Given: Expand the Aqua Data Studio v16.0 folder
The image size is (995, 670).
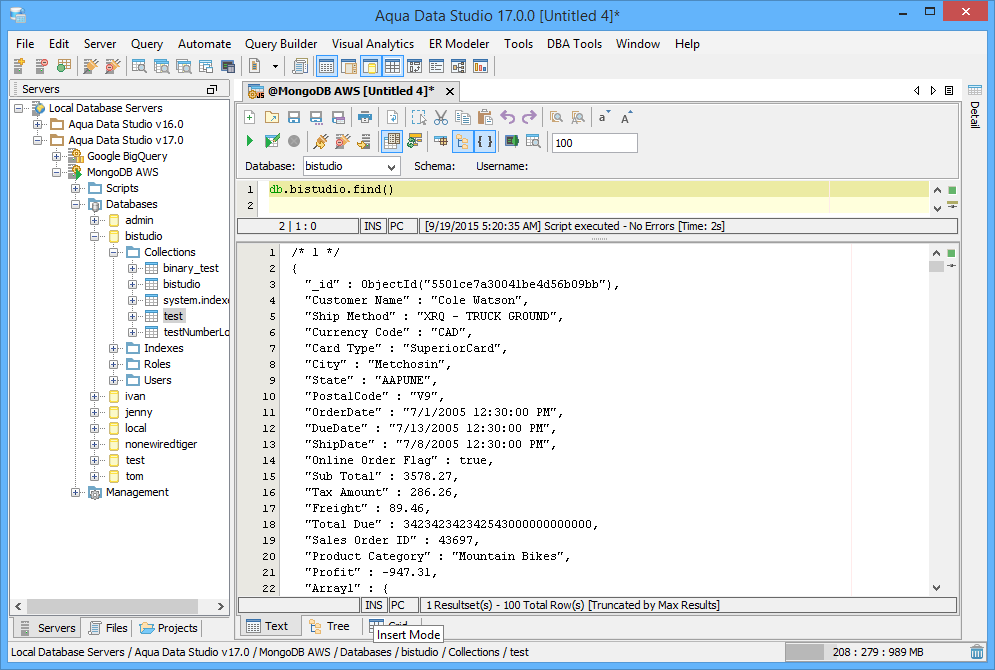Looking at the screenshot, I should point(37,124).
